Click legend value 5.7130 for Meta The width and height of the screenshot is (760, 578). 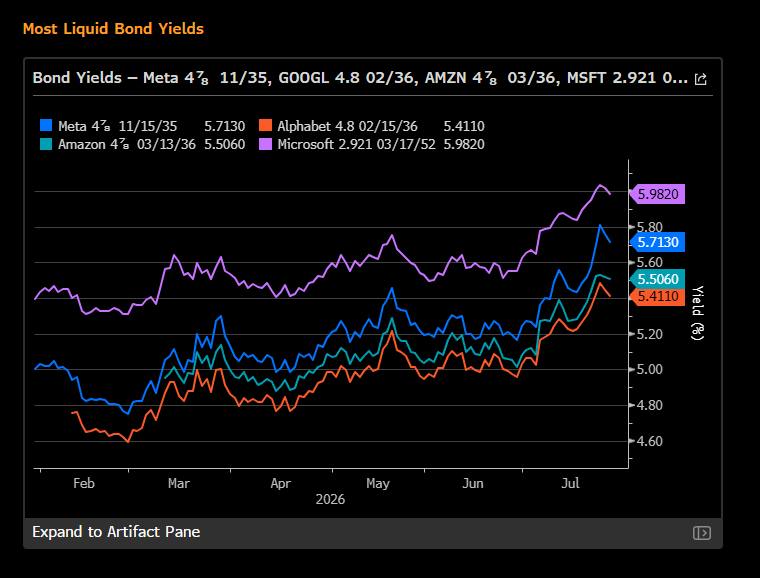coord(224,126)
